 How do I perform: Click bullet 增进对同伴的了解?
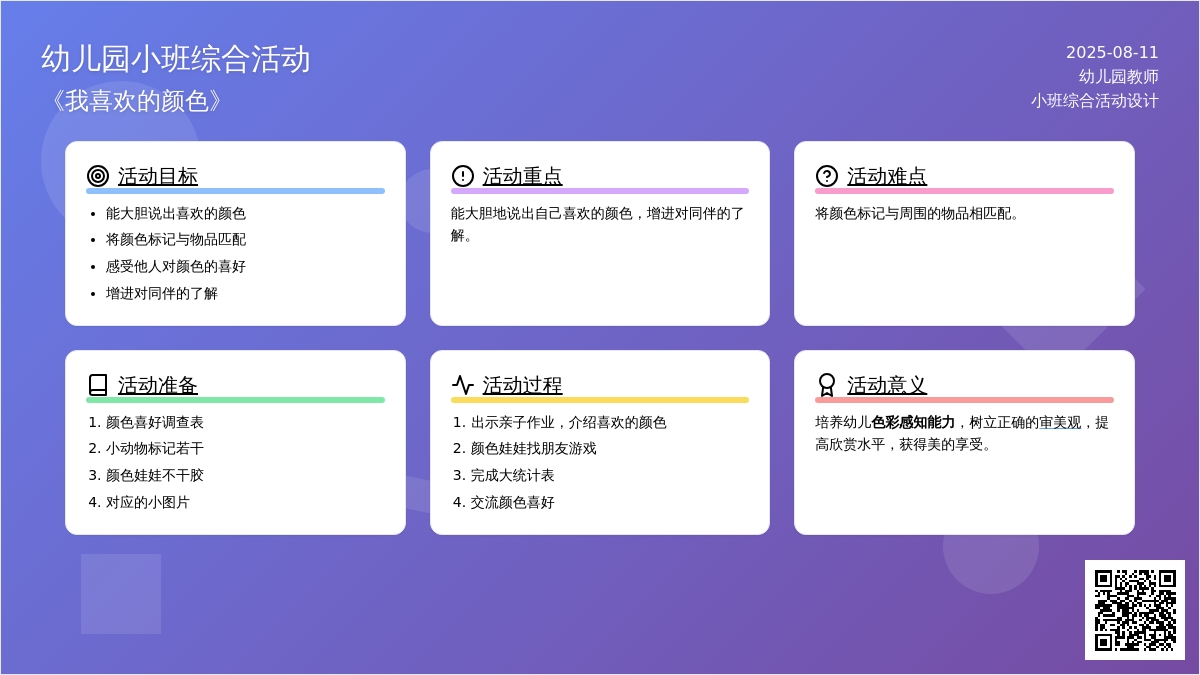[x=162, y=294]
